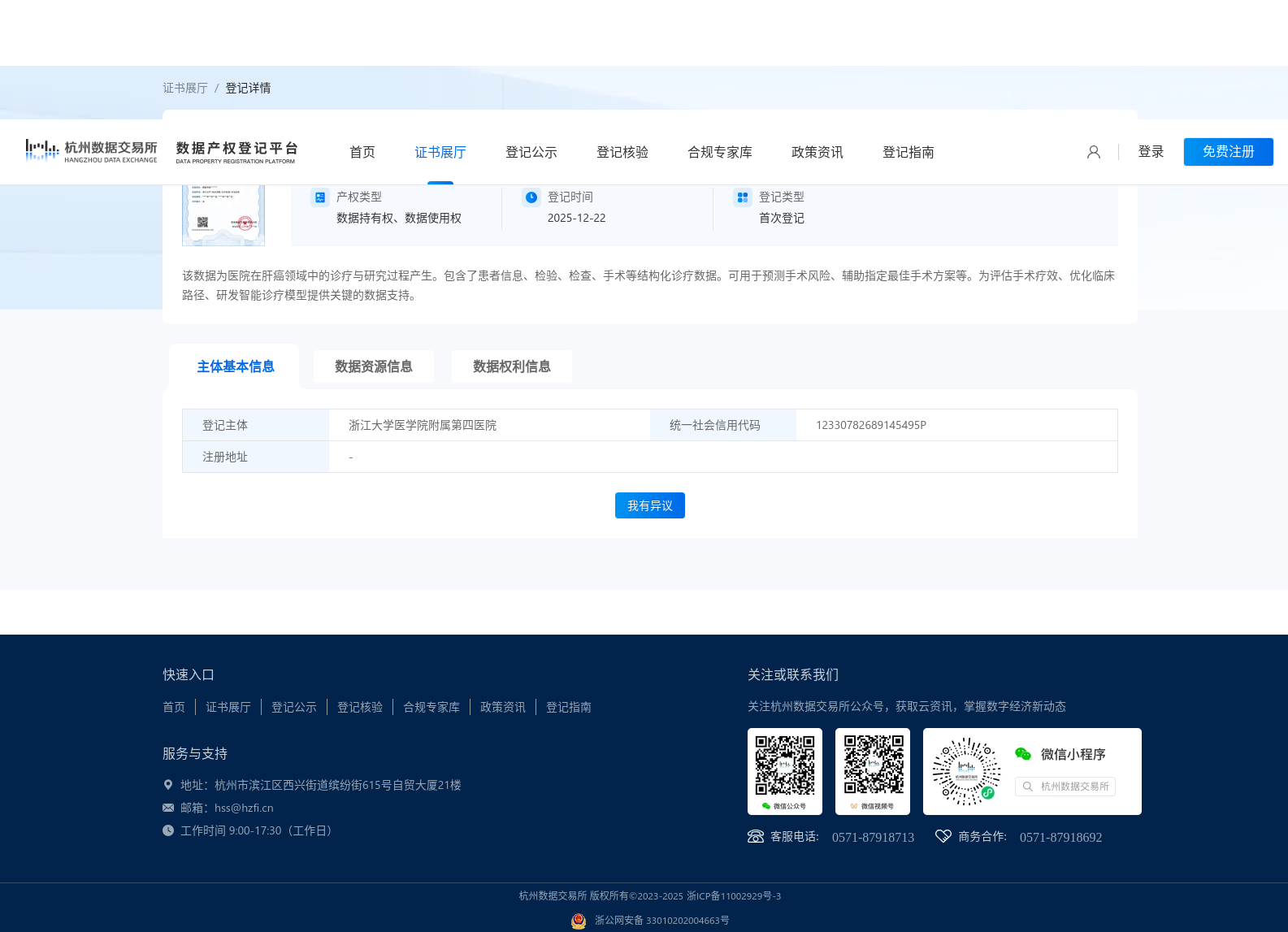Open footer 首页 link

pyautogui.click(x=174, y=707)
